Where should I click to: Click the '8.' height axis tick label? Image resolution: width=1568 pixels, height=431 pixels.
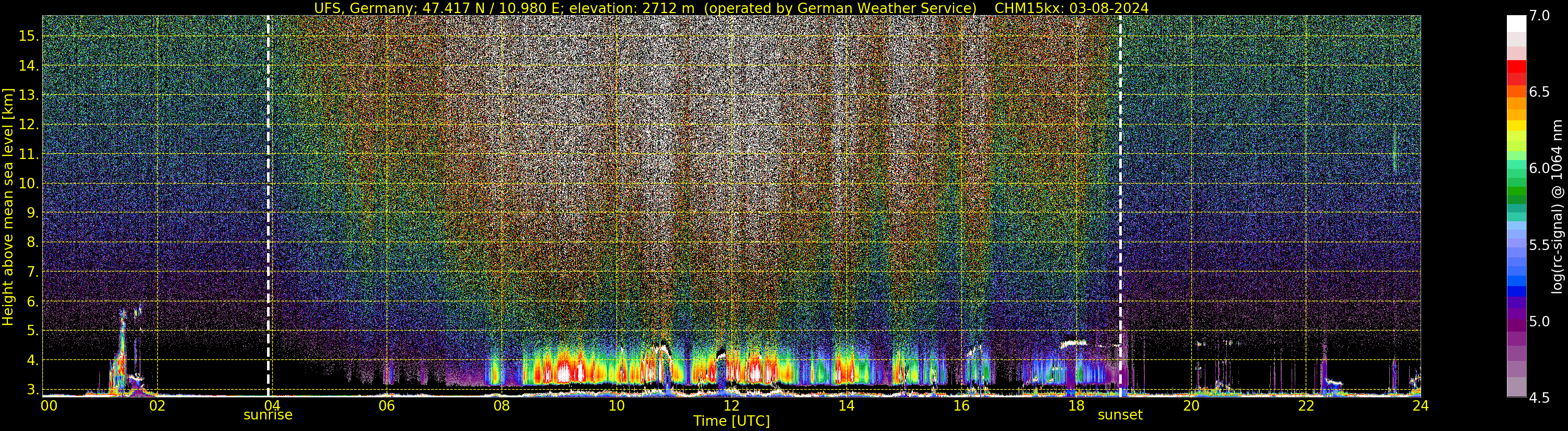pos(32,243)
